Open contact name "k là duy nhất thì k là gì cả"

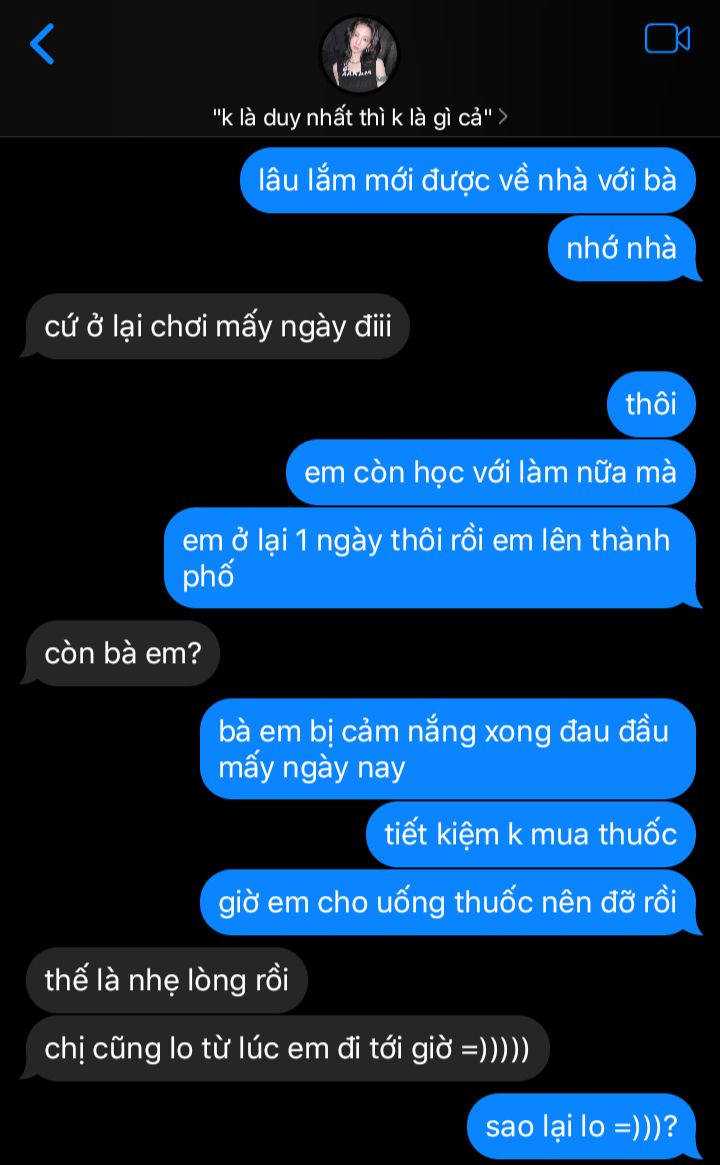[354, 117]
